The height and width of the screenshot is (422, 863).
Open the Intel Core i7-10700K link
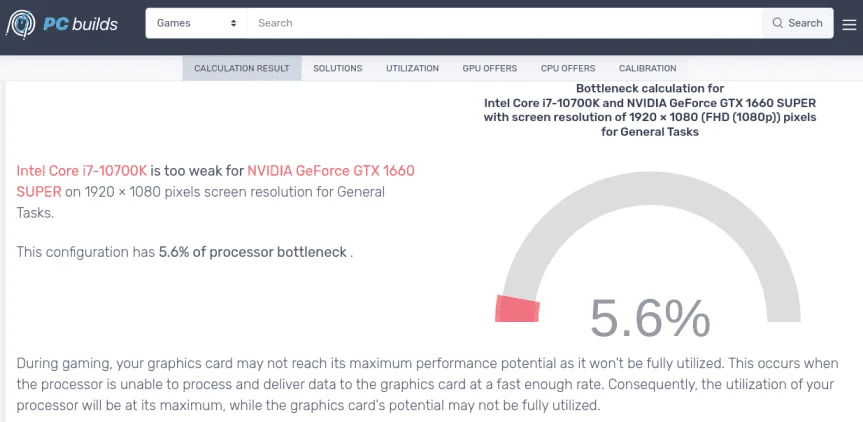coord(82,171)
